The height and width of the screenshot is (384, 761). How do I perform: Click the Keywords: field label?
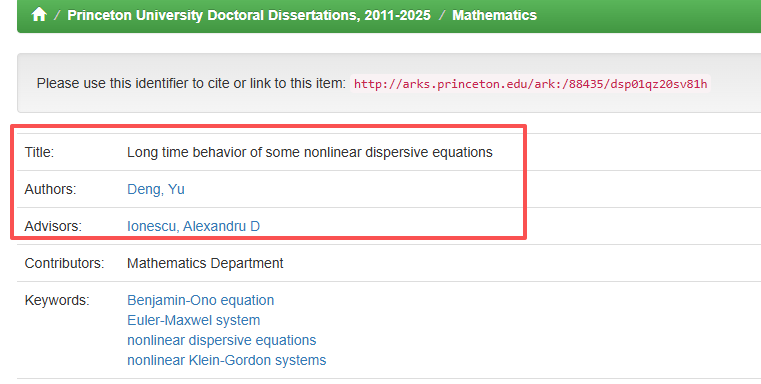(57, 300)
